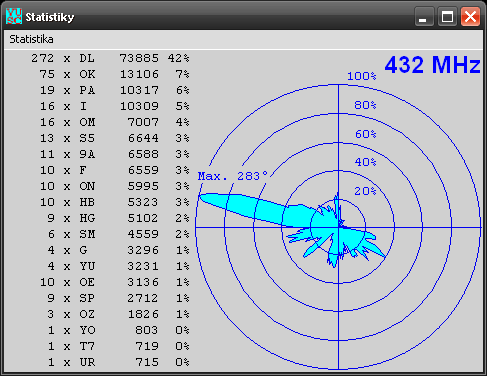Viewport: 487px width, 376px height.
Task: Select the 10 x F row
Action: coord(114,170)
